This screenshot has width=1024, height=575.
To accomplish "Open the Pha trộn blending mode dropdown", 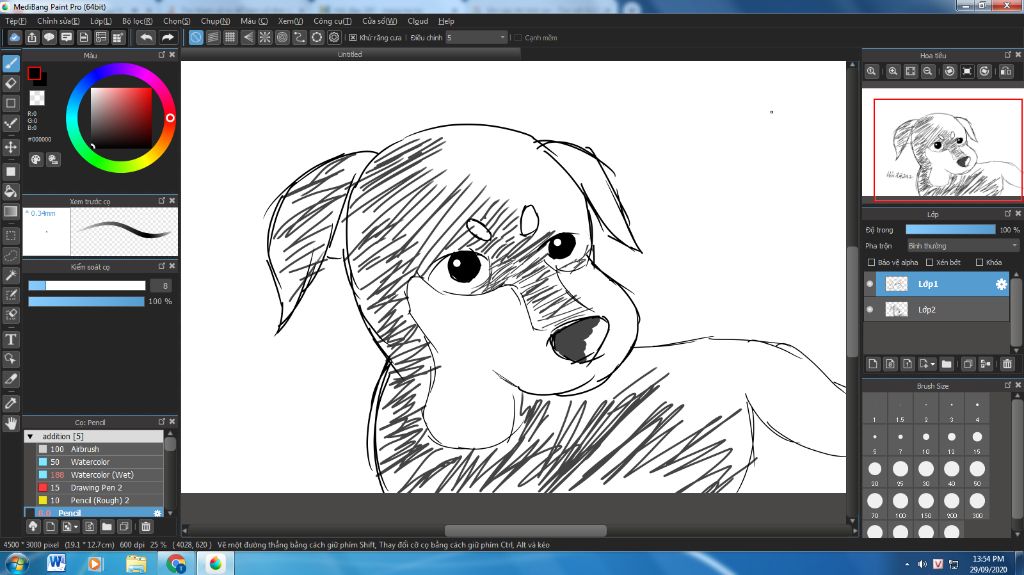I will point(963,246).
